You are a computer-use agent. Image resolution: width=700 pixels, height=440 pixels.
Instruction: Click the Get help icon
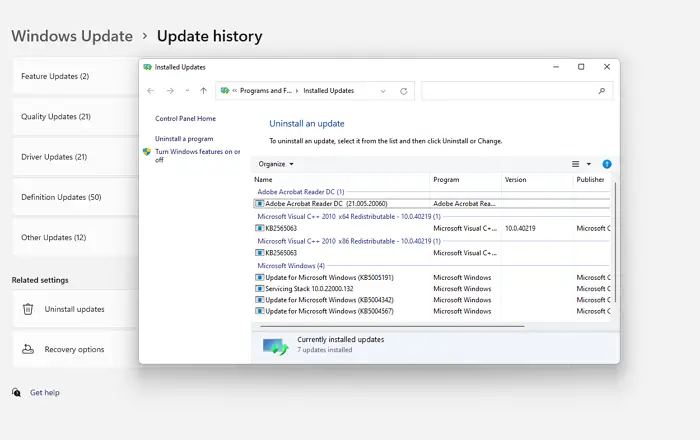[17, 392]
